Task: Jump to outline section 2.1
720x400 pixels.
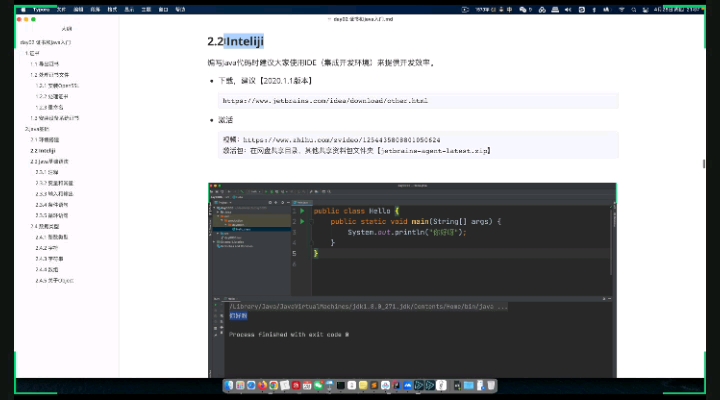Action: (45, 140)
